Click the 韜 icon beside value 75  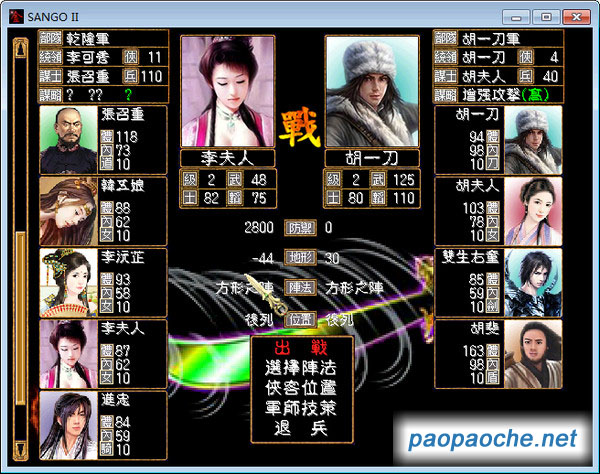[x=234, y=198]
